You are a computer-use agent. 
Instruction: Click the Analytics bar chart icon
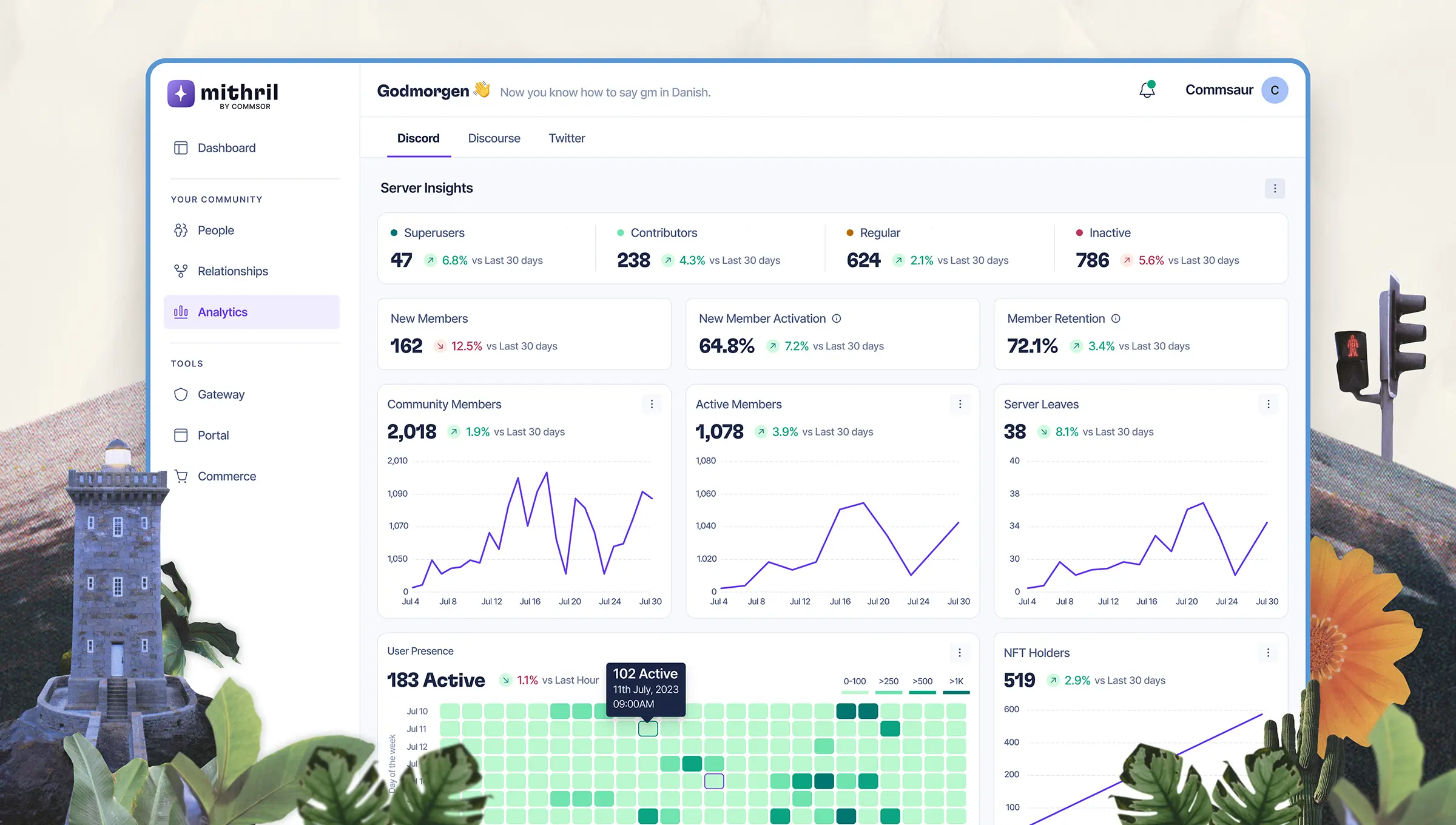[x=181, y=312]
